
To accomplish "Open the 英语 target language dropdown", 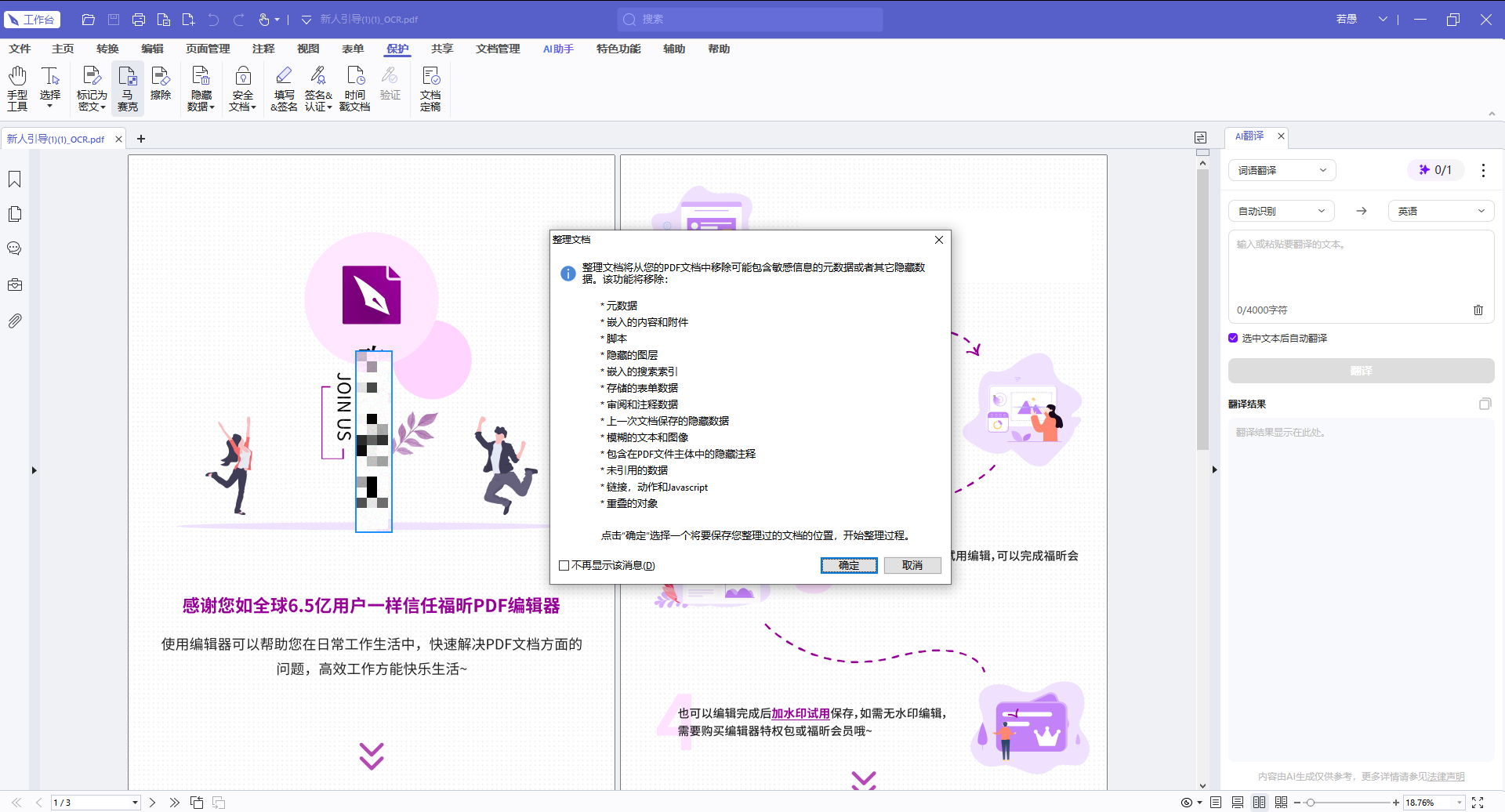I will coord(1441,211).
